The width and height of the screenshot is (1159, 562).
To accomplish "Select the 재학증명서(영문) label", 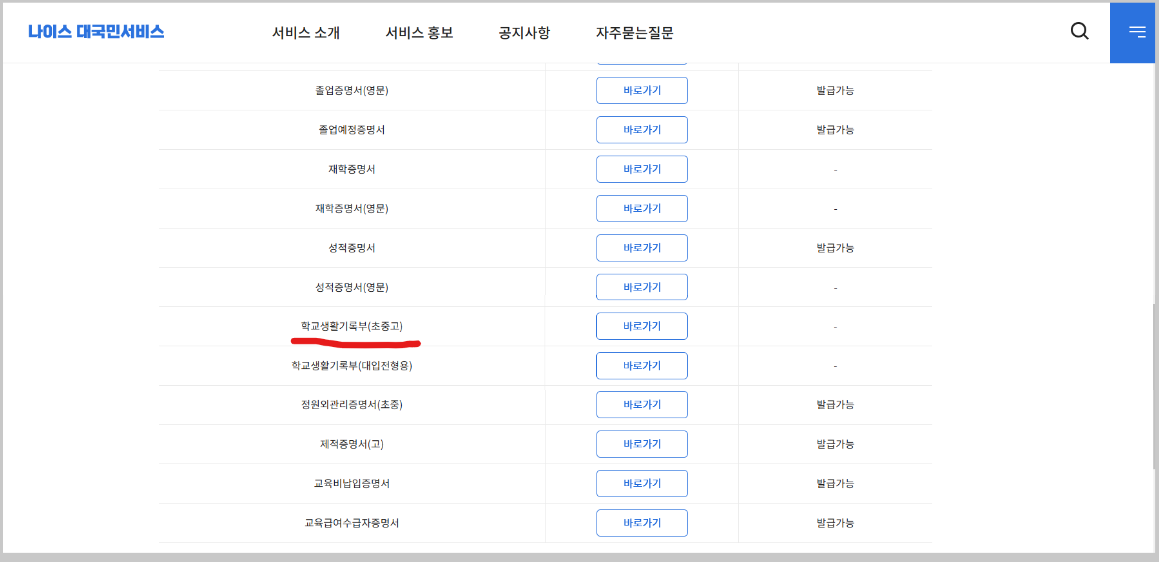I will point(352,209).
